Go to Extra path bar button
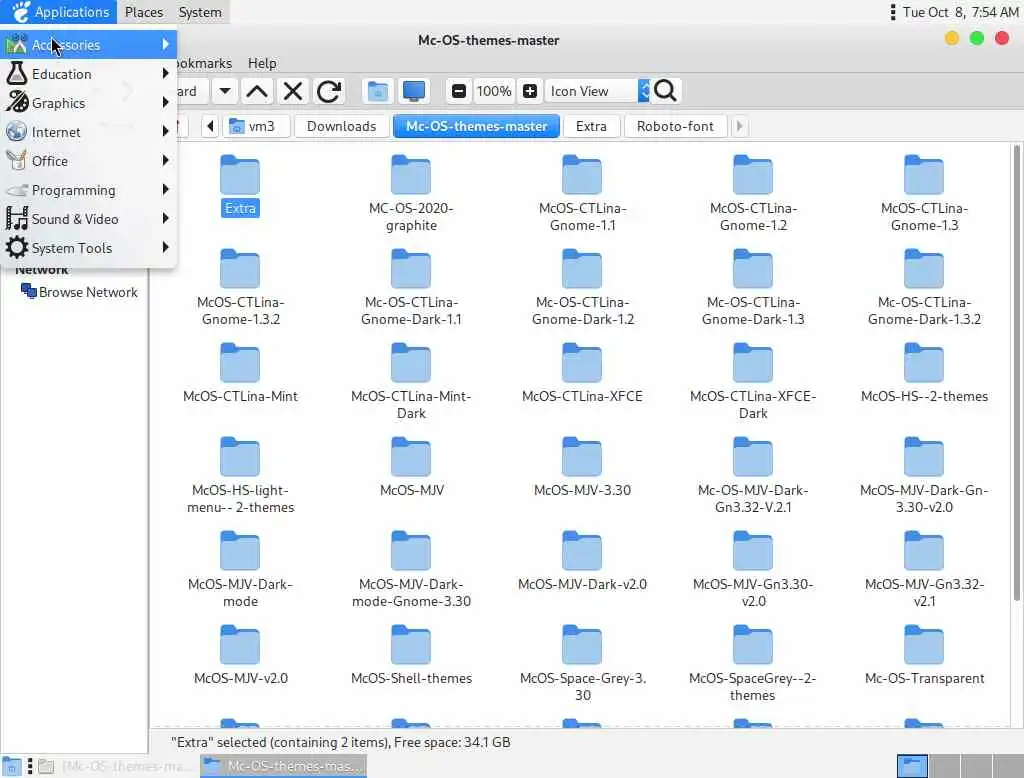 click(x=591, y=126)
